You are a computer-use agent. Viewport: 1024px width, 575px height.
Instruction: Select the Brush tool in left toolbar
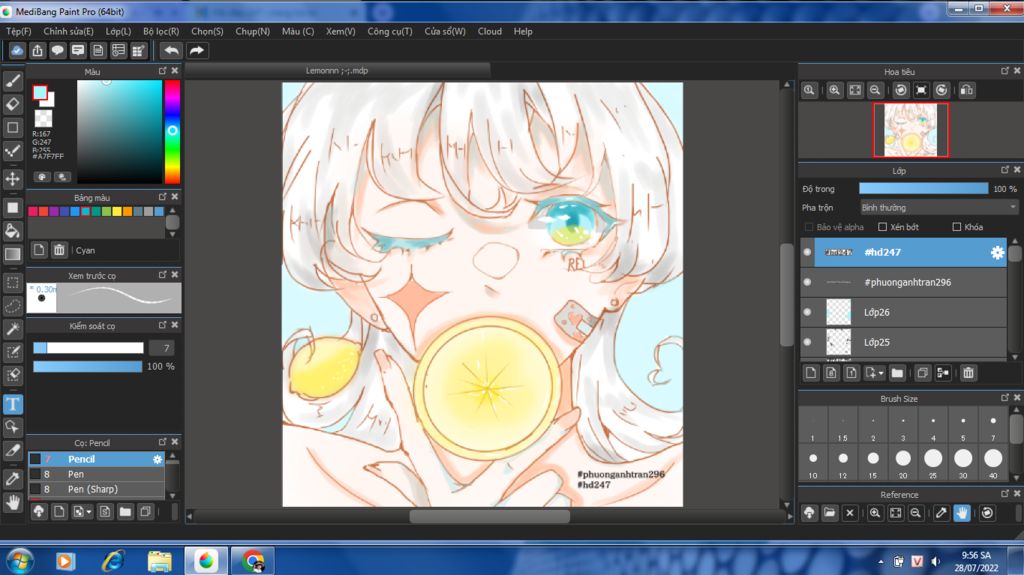pyautogui.click(x=12, y=80)
